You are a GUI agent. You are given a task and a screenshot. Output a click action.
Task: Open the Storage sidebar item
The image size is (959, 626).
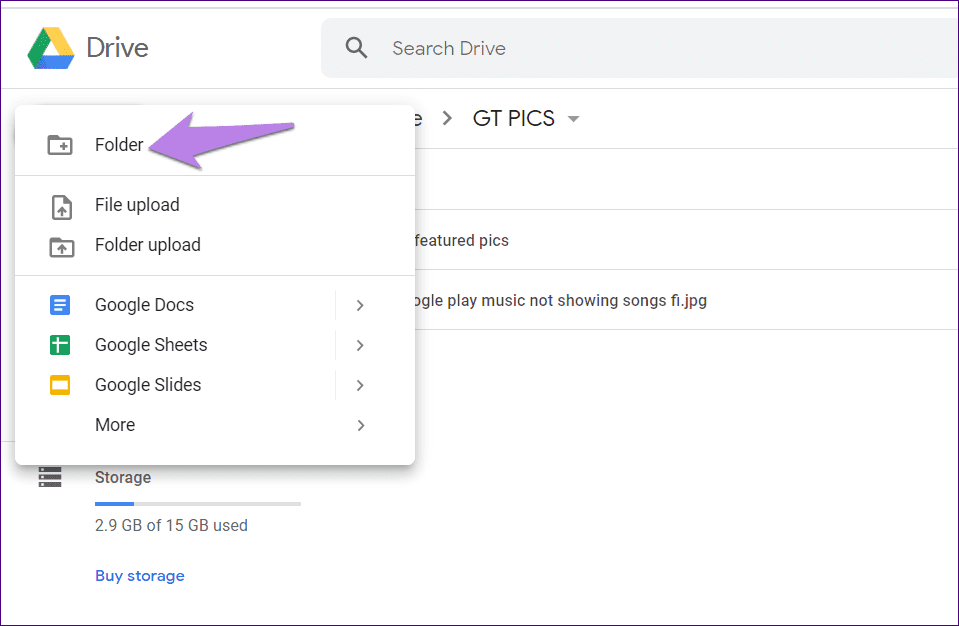pyautogui.click(x=122, y=477)
